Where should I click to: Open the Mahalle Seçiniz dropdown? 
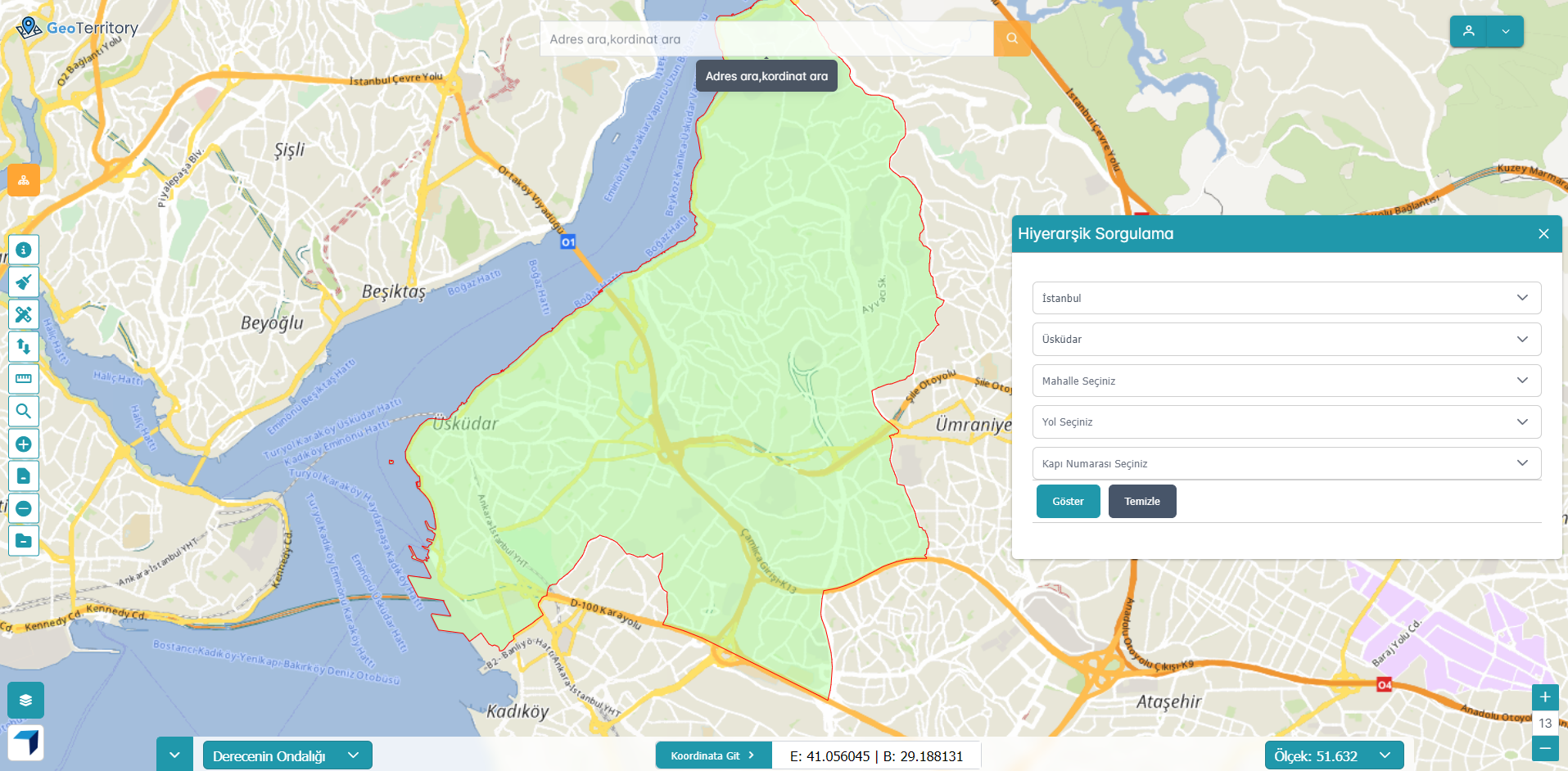click(1286, 381)
